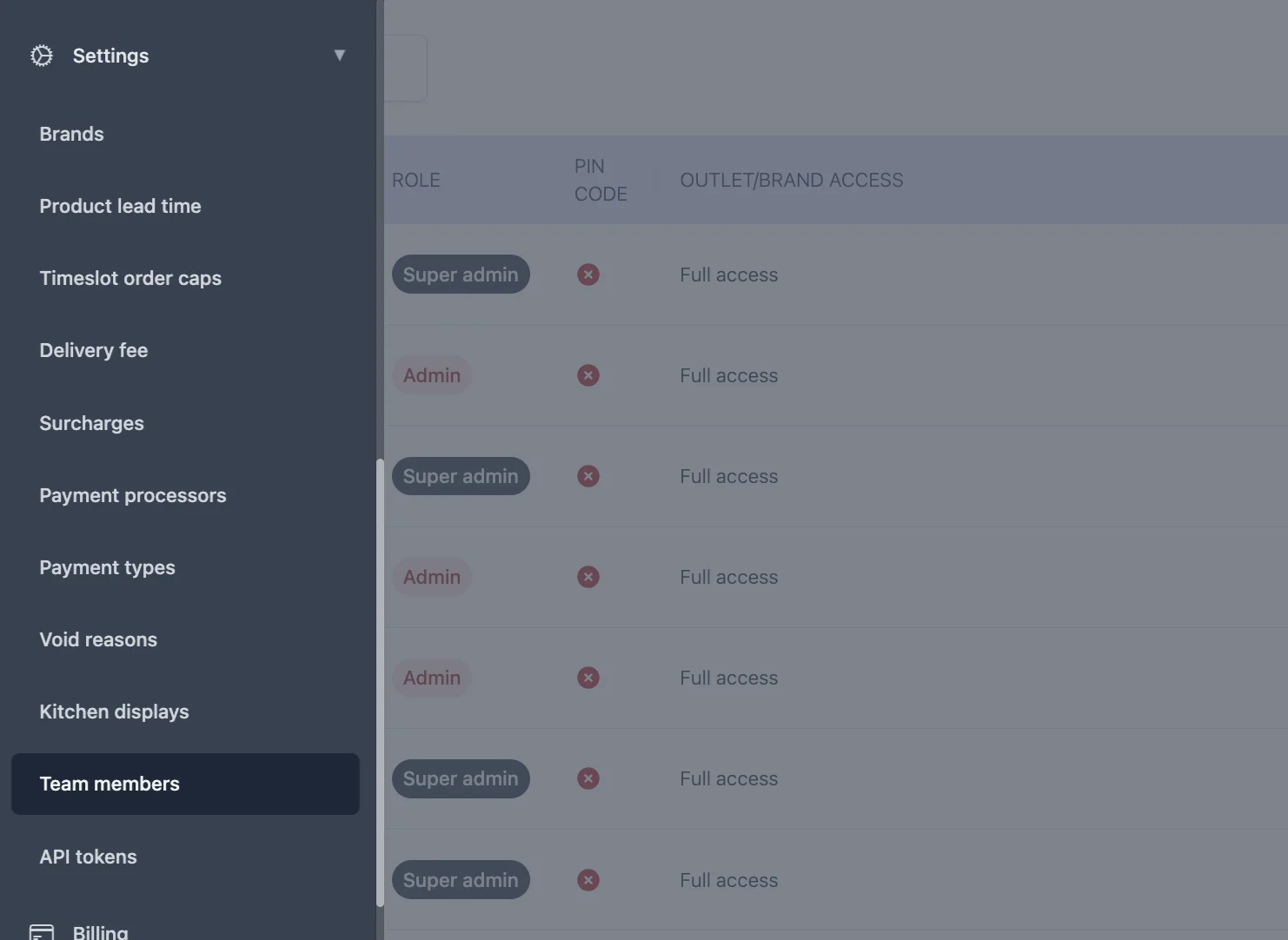The image size is (1288, 940).
Task: Click the red X pin icon in seventh row
Action: (588, 880)
